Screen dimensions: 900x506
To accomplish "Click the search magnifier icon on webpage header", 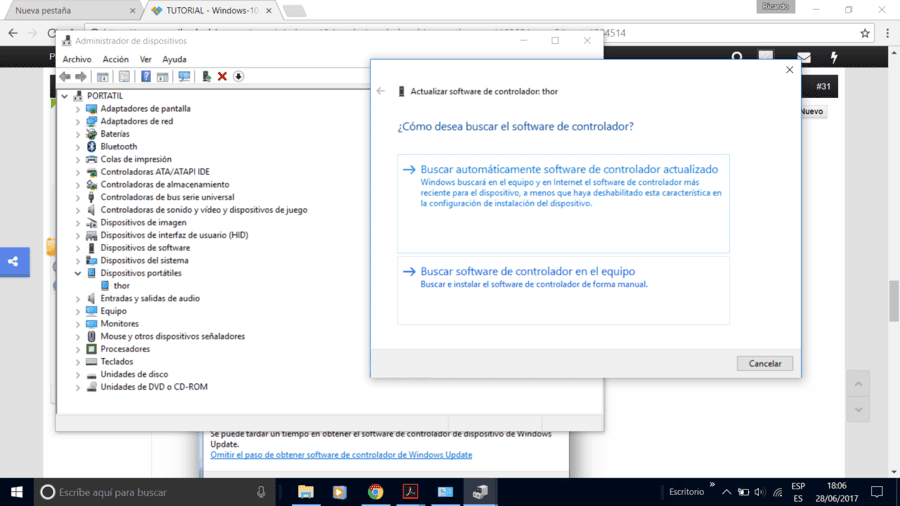I will click(x=737, y=57).
